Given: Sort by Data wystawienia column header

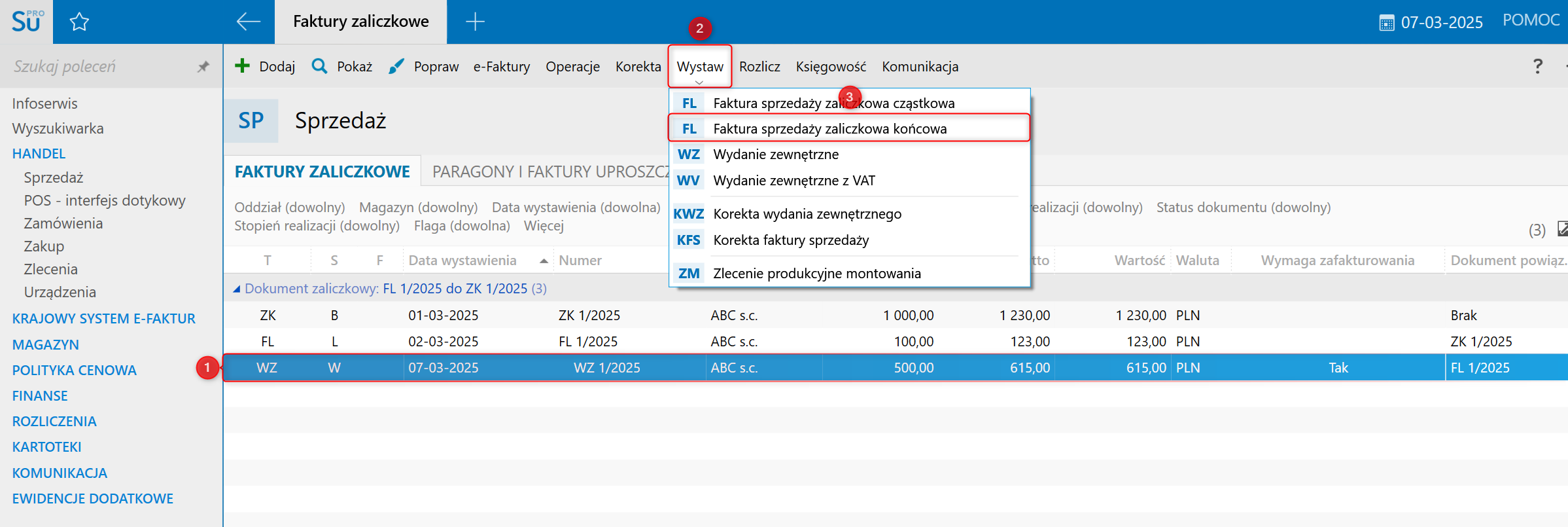Looking at the screenshot, I should point(462,261).
